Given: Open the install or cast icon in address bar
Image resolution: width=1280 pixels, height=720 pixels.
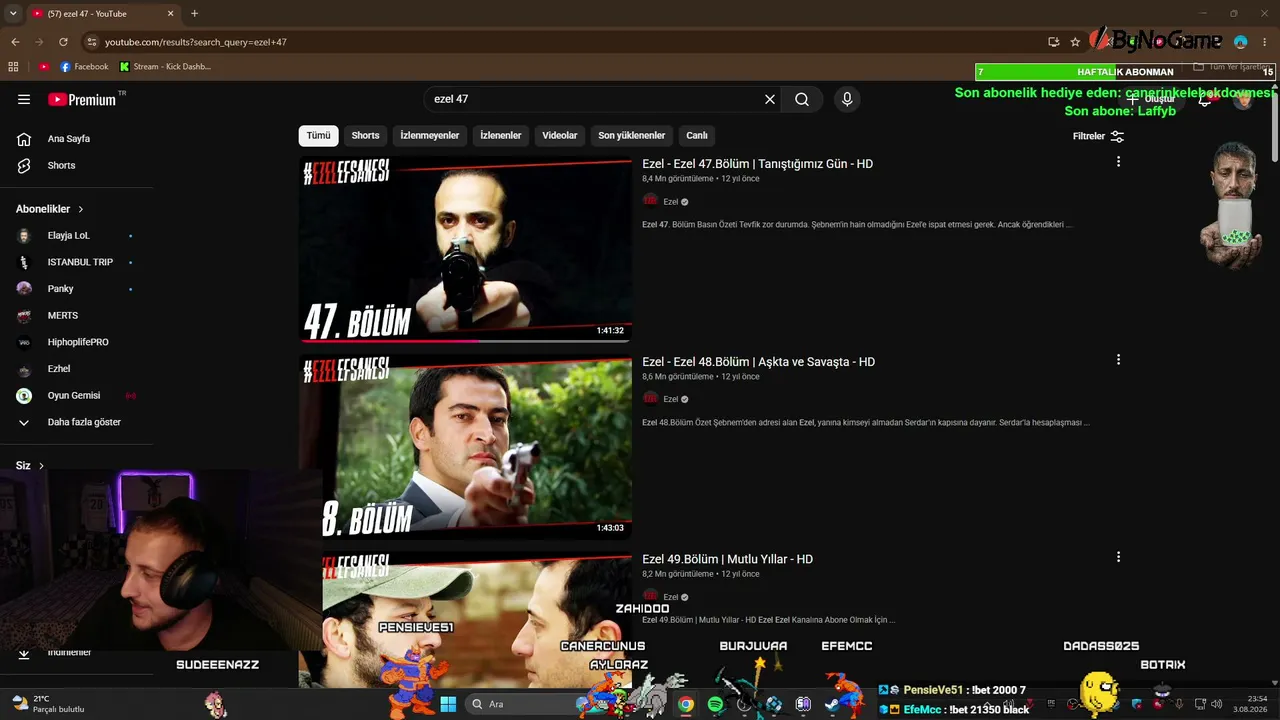Looking at the screenshot, I should pyautogui.click(x=1053, y=42).
